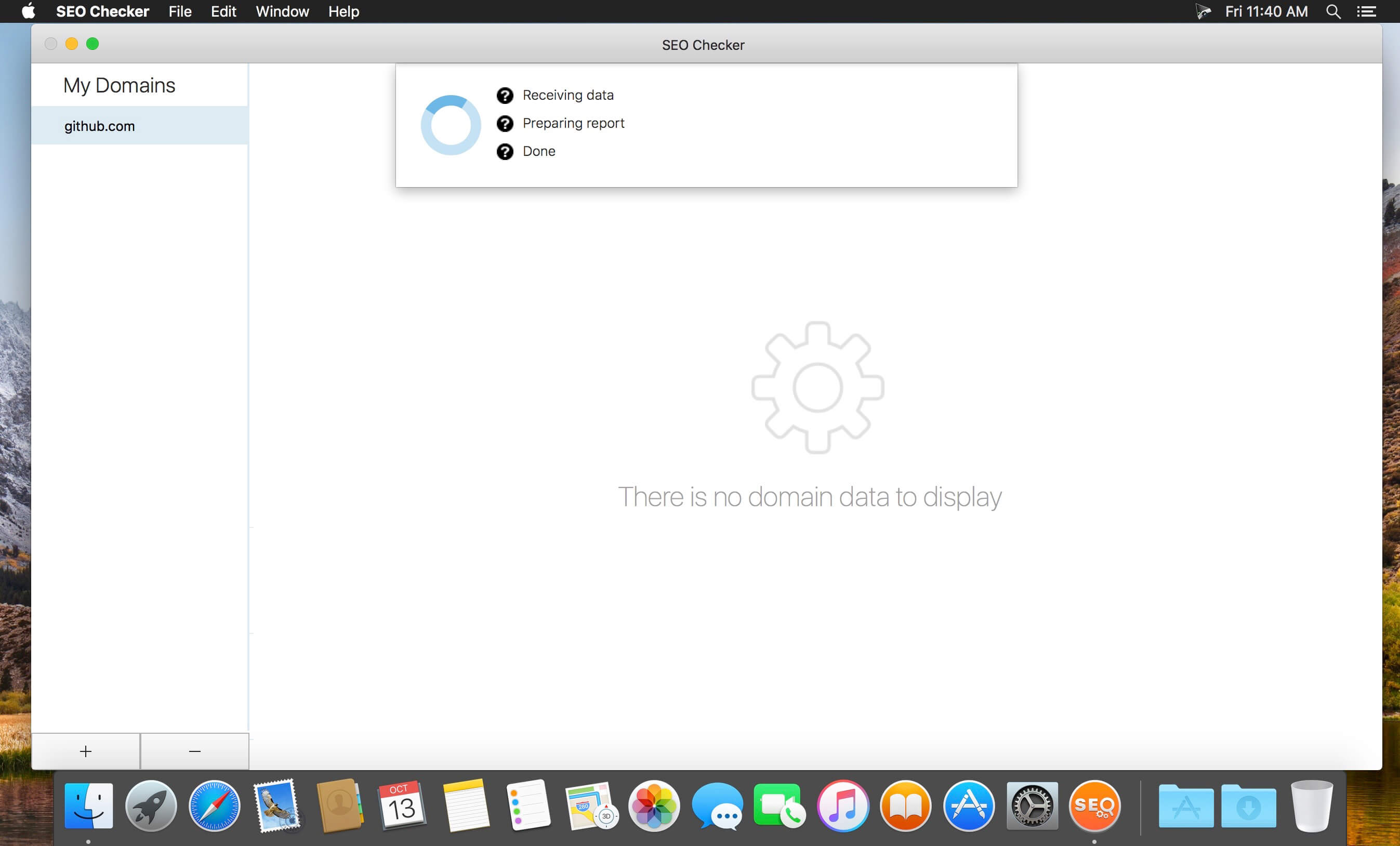Viewport: 1400px width, 846px height.
Task: Open Mail from the Dock
Action: (278, 805)
